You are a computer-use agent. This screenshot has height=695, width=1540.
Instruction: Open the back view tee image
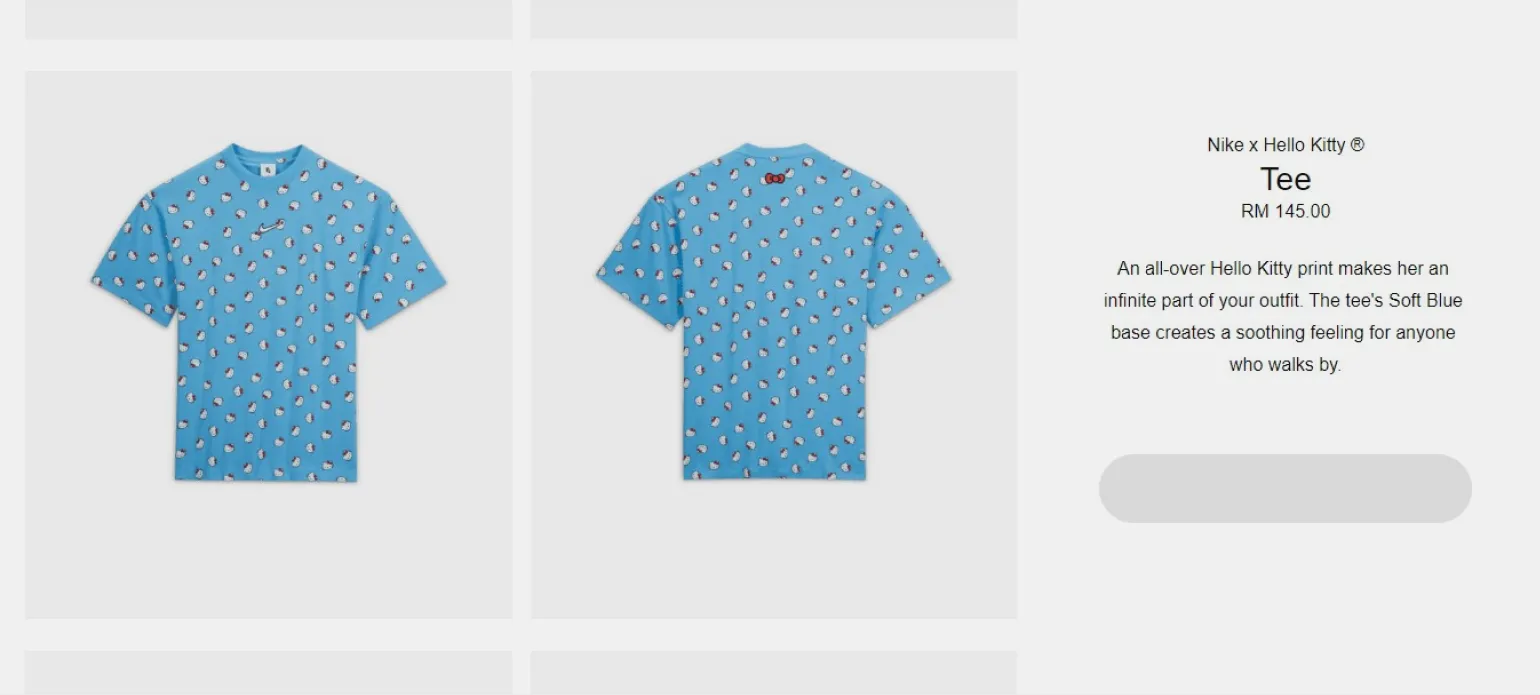(x=774, y=344)
